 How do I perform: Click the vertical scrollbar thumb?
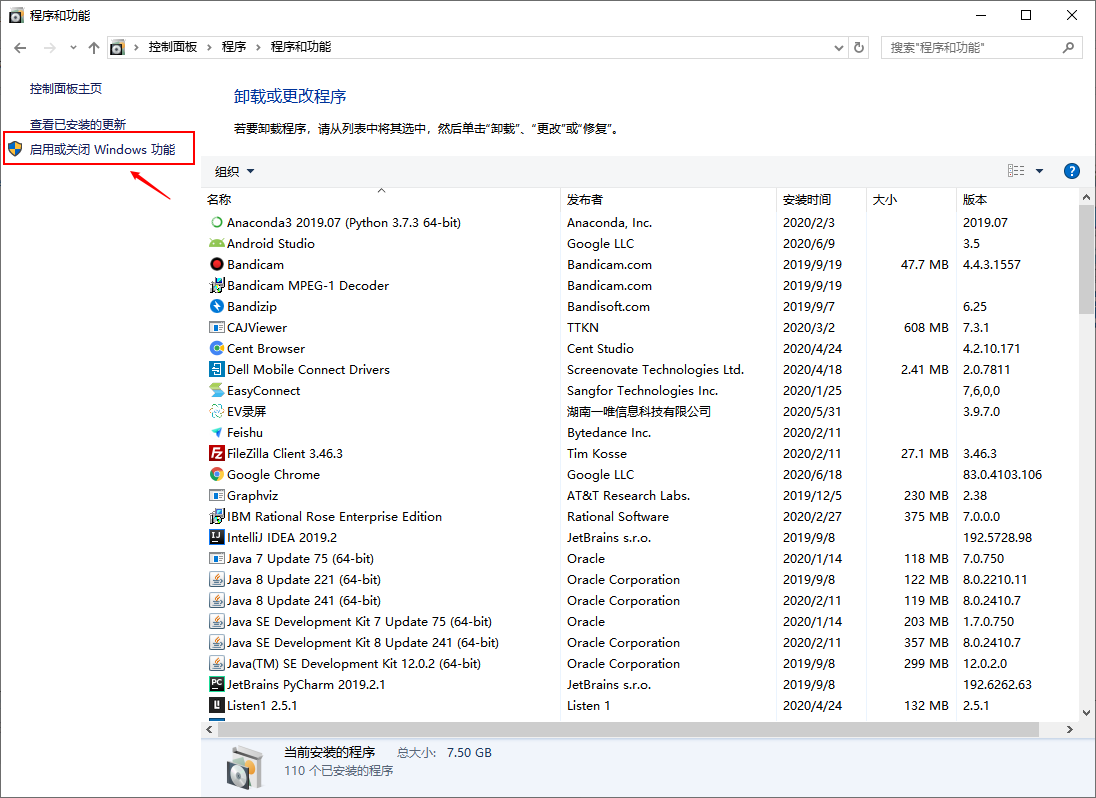click(x=1086, y=259)
